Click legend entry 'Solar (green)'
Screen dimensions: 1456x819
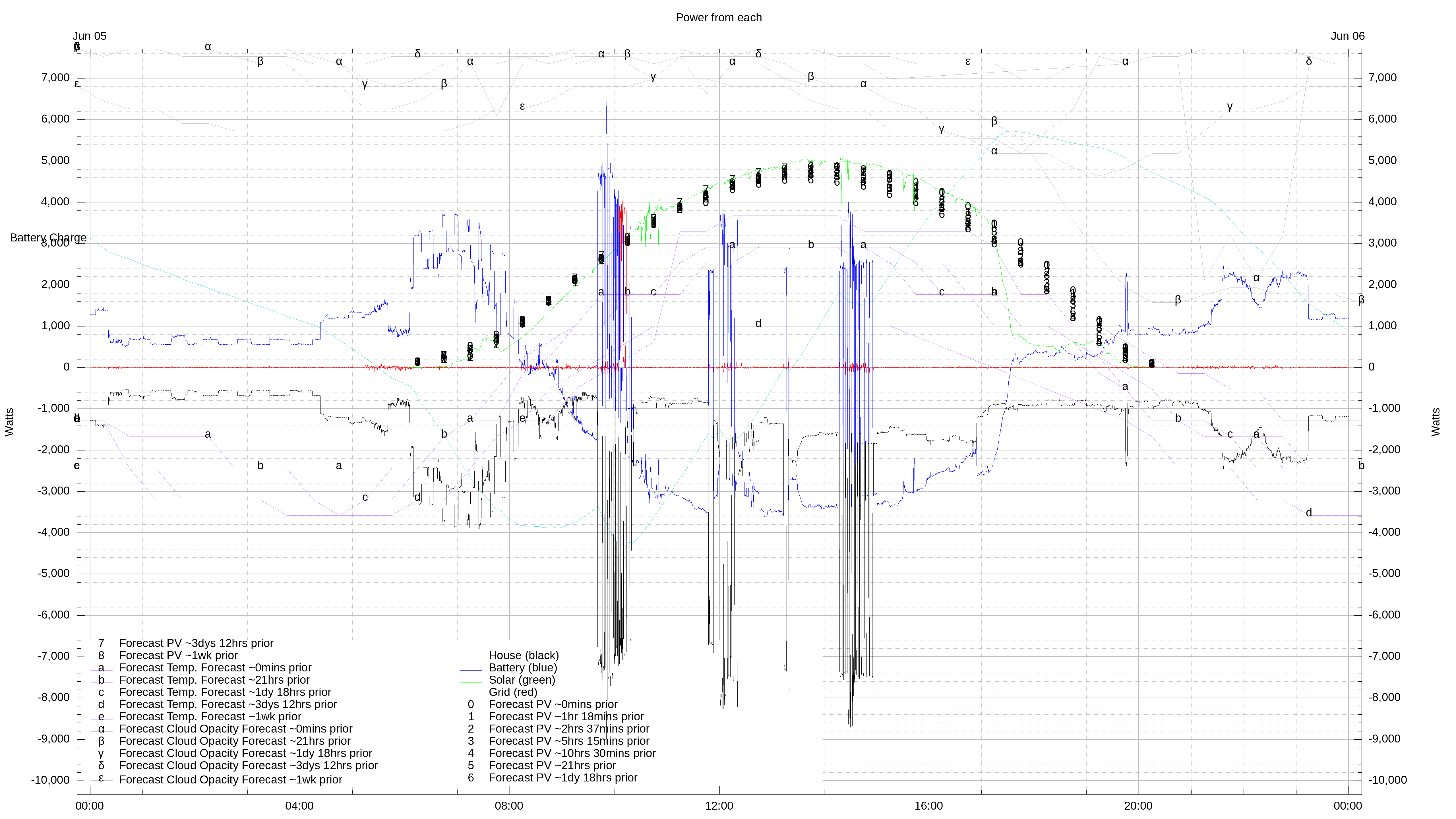(522, 680)
